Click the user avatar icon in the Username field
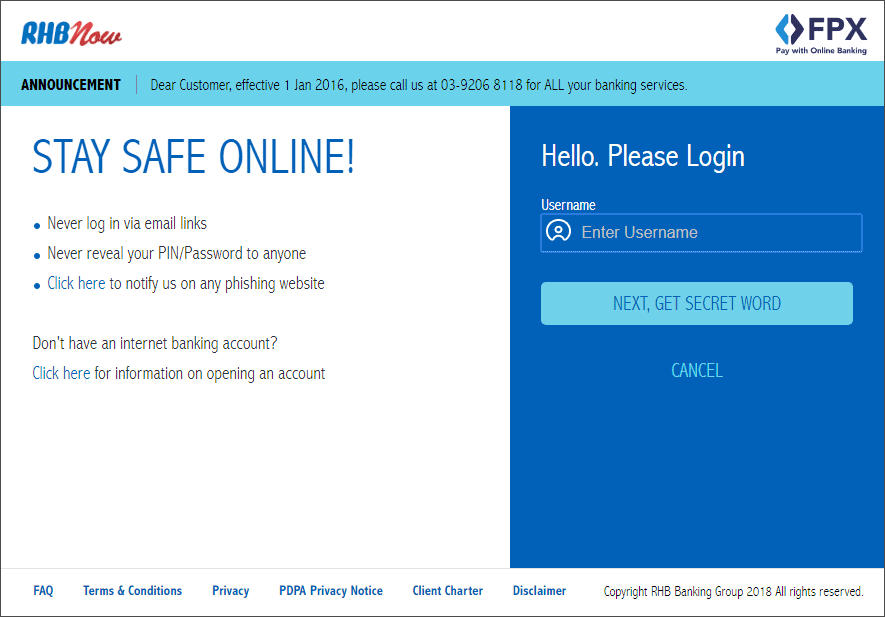The height and width of the screenshot is (617, 885). click(x=559, y=232)
